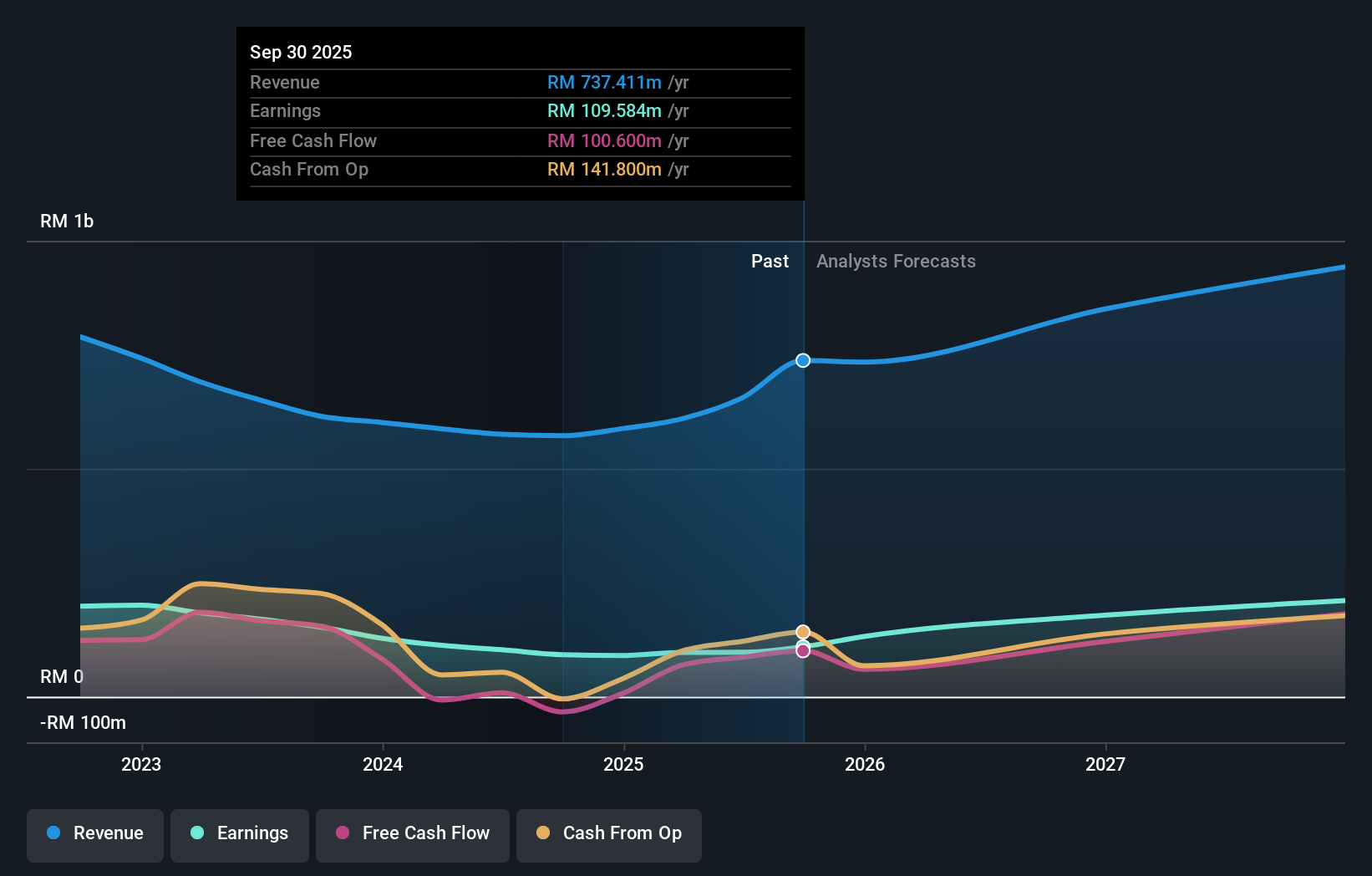Click the pink Free Cash Flow dot icon
The height and width of the screenshot is (876, 1372).
[x=343, y=833]
